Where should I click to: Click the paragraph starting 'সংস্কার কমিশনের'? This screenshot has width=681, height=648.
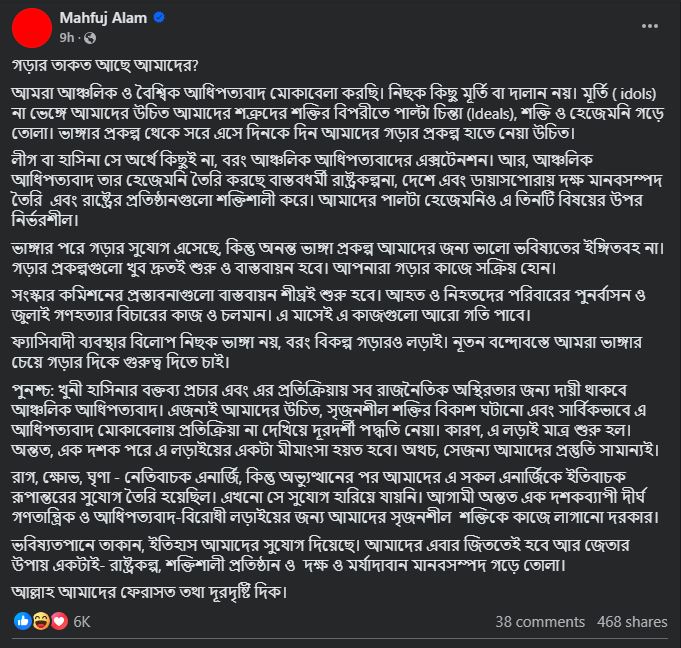click(329, 305)
